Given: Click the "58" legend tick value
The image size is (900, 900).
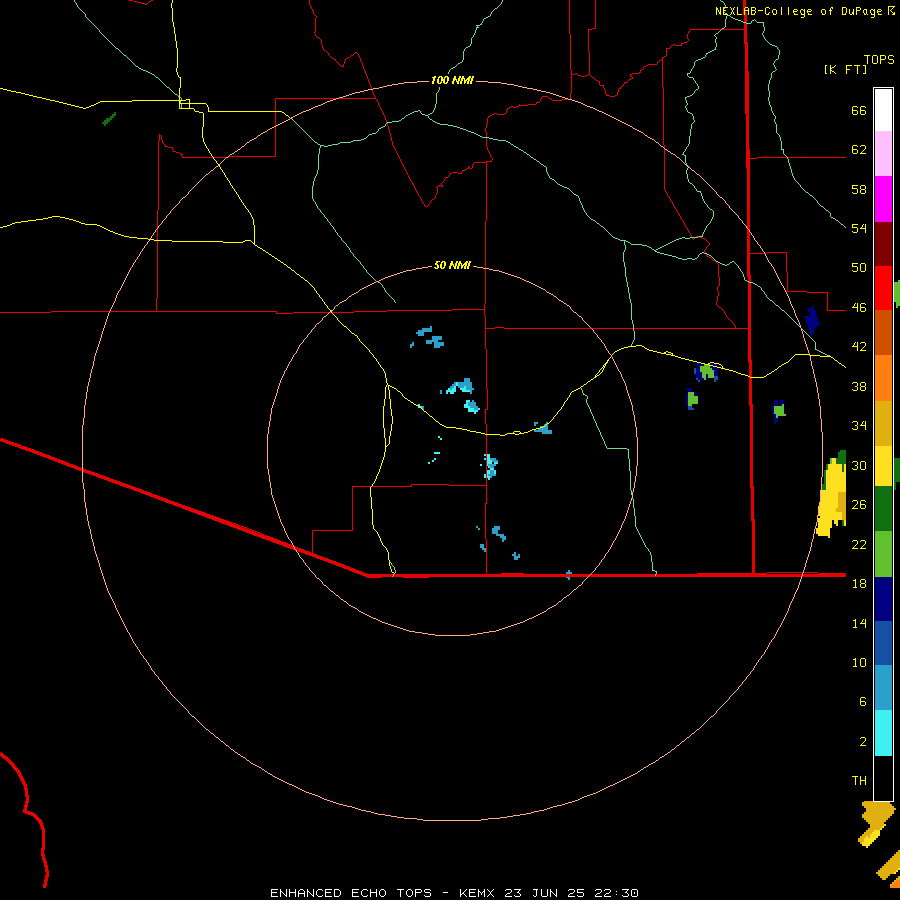Looking at the screenshot, I should 859,189.
